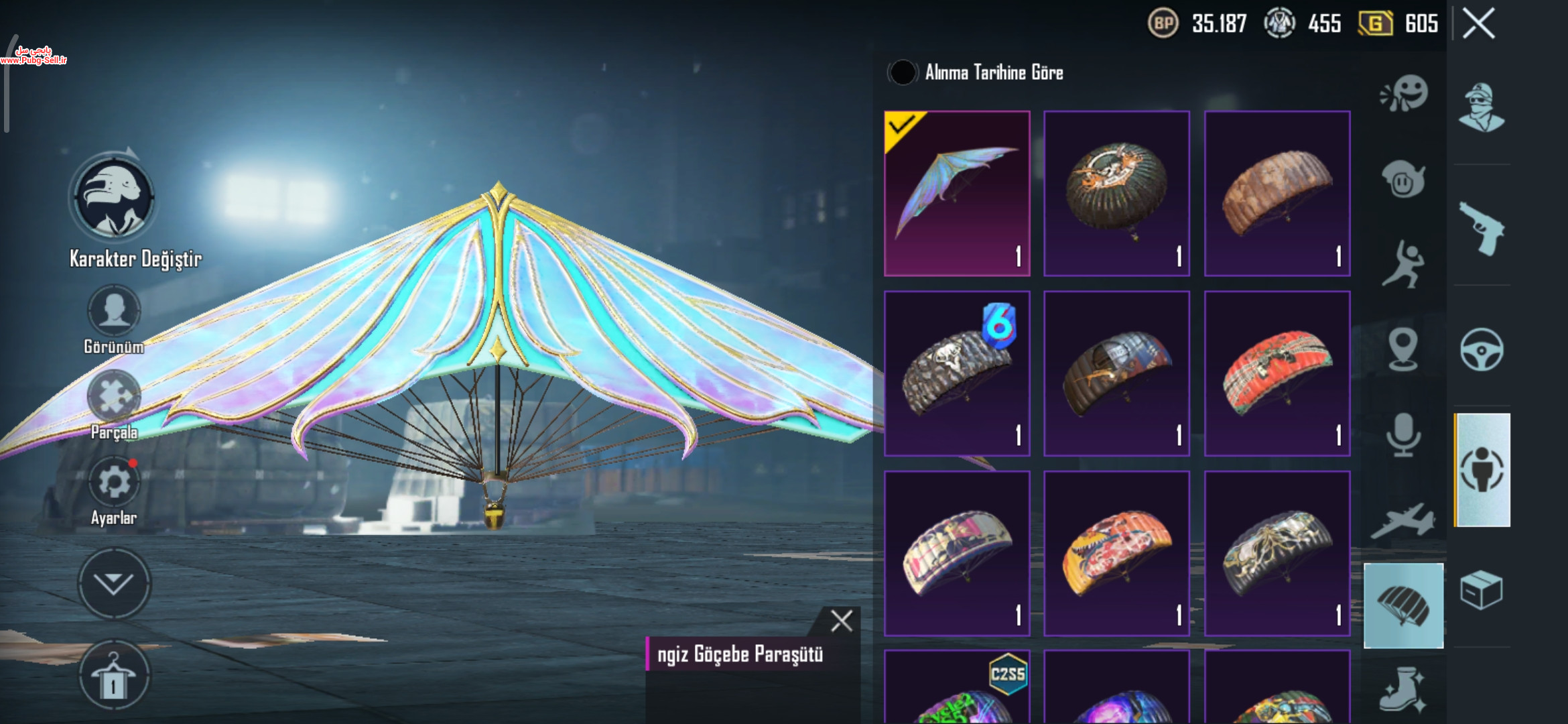Select the outfit head with mask category

point(1482,107)
